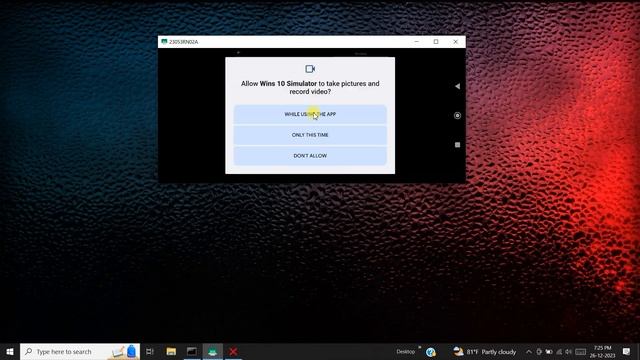Image resolution: width=640 pixels, height=360 pixels.
Task: Click the battery tray icon
Action: [549, 352]
